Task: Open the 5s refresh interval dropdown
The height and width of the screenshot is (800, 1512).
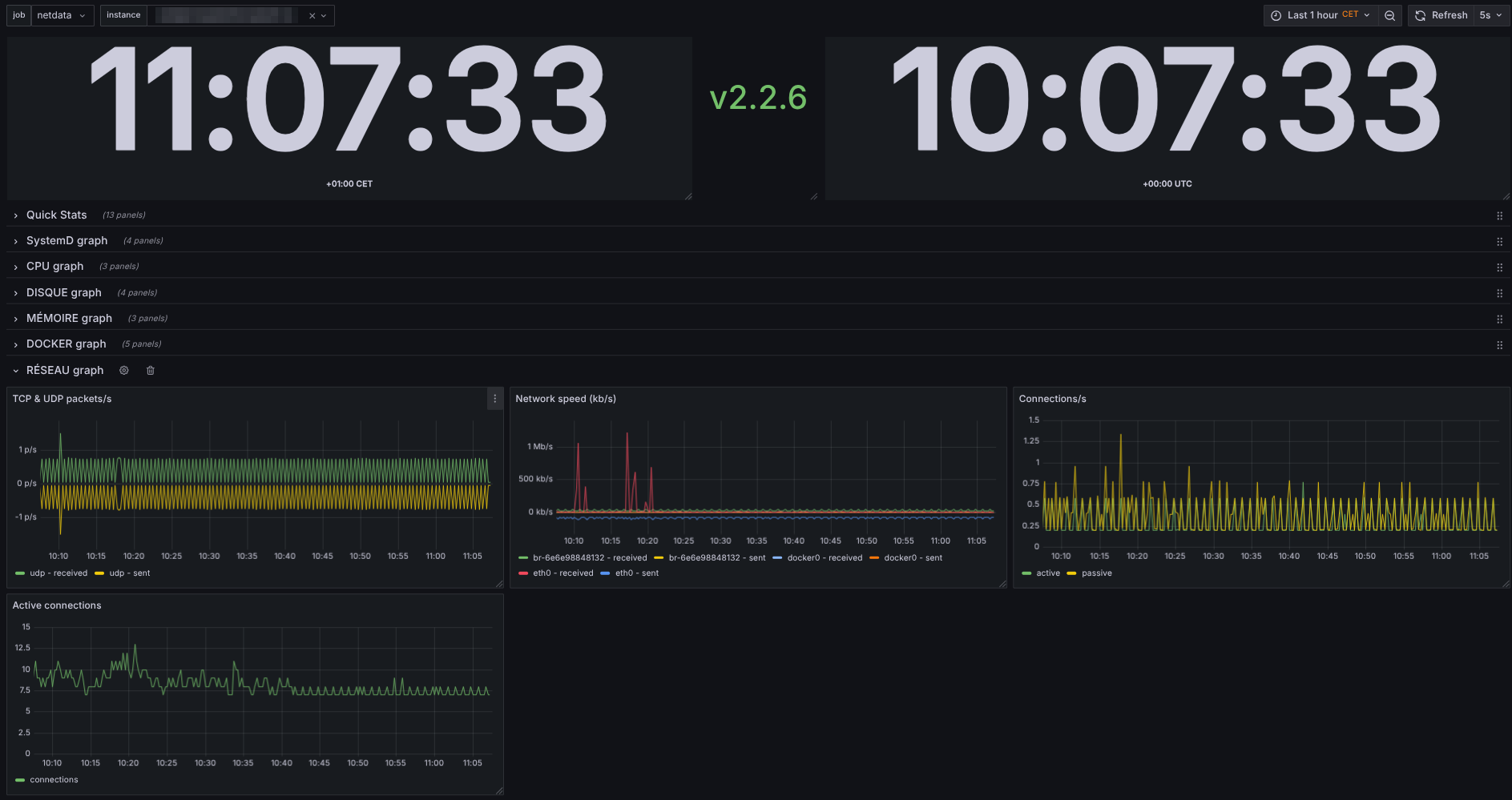Action: coord(1491,15)
